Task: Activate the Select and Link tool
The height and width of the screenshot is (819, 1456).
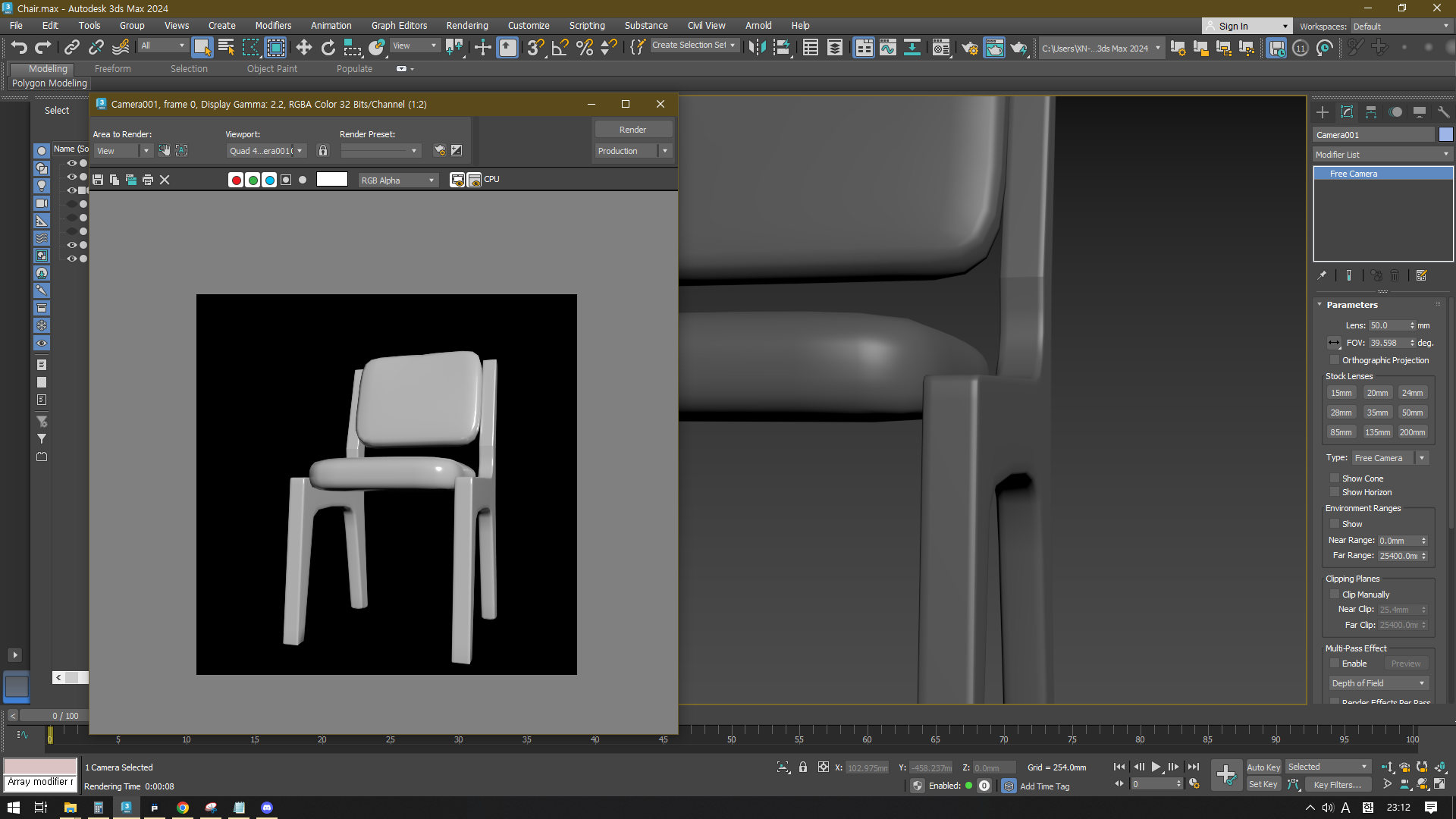Action: coord(71,48)
